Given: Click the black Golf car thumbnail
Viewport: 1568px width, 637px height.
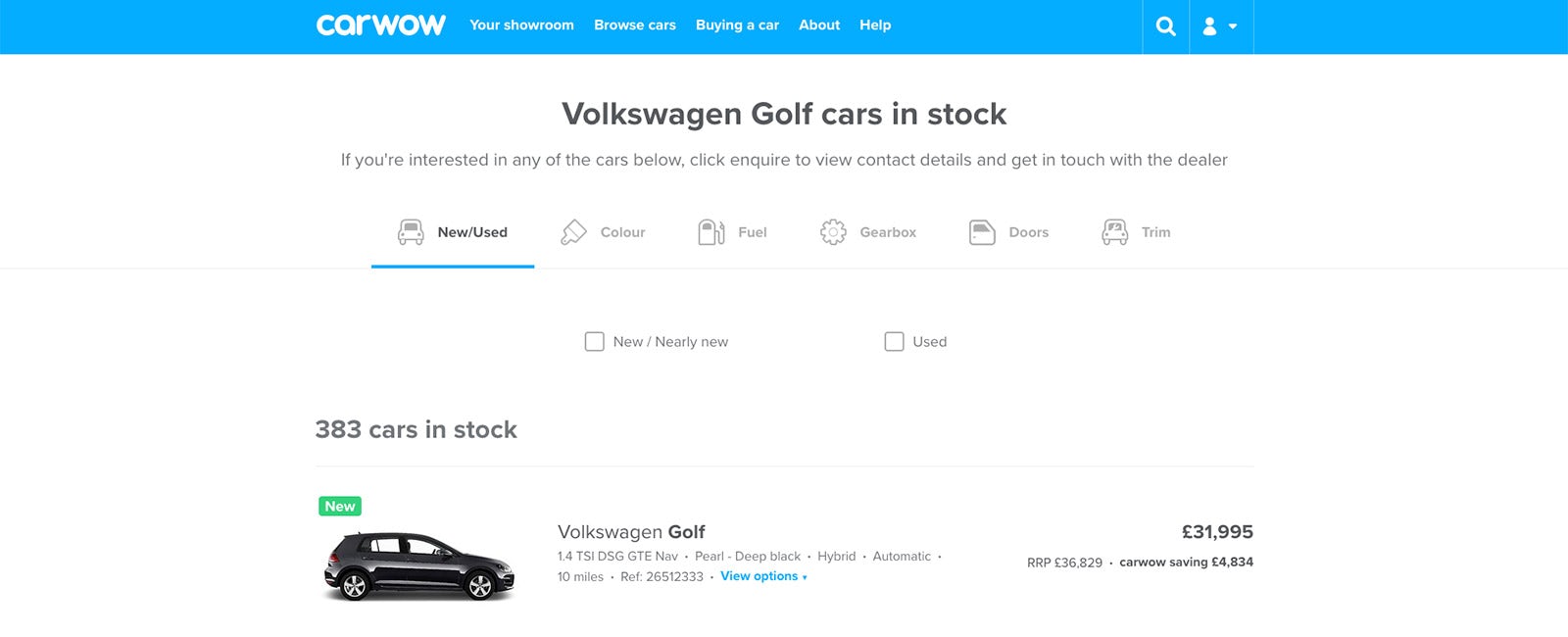Looking at the screenshot, I should coord(419,565).
